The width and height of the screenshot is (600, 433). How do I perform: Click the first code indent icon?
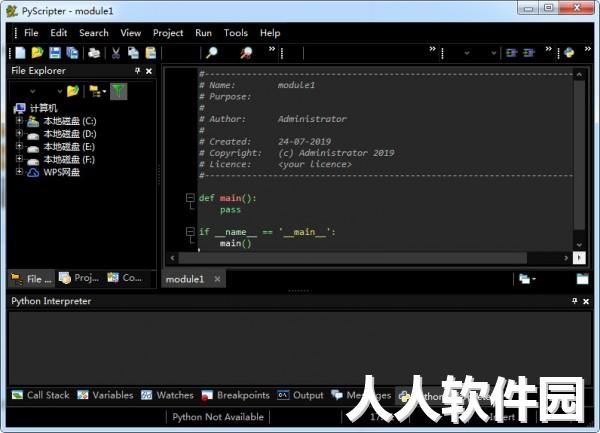click(x=511, y=53)
